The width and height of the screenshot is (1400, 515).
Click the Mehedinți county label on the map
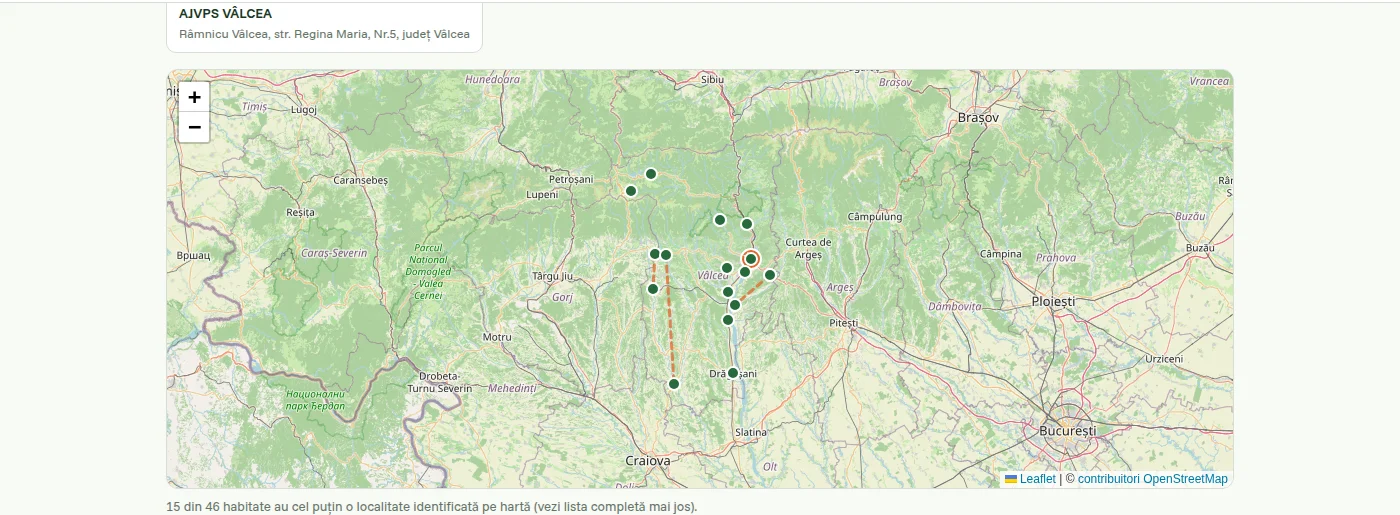click(x=513, y=387)
